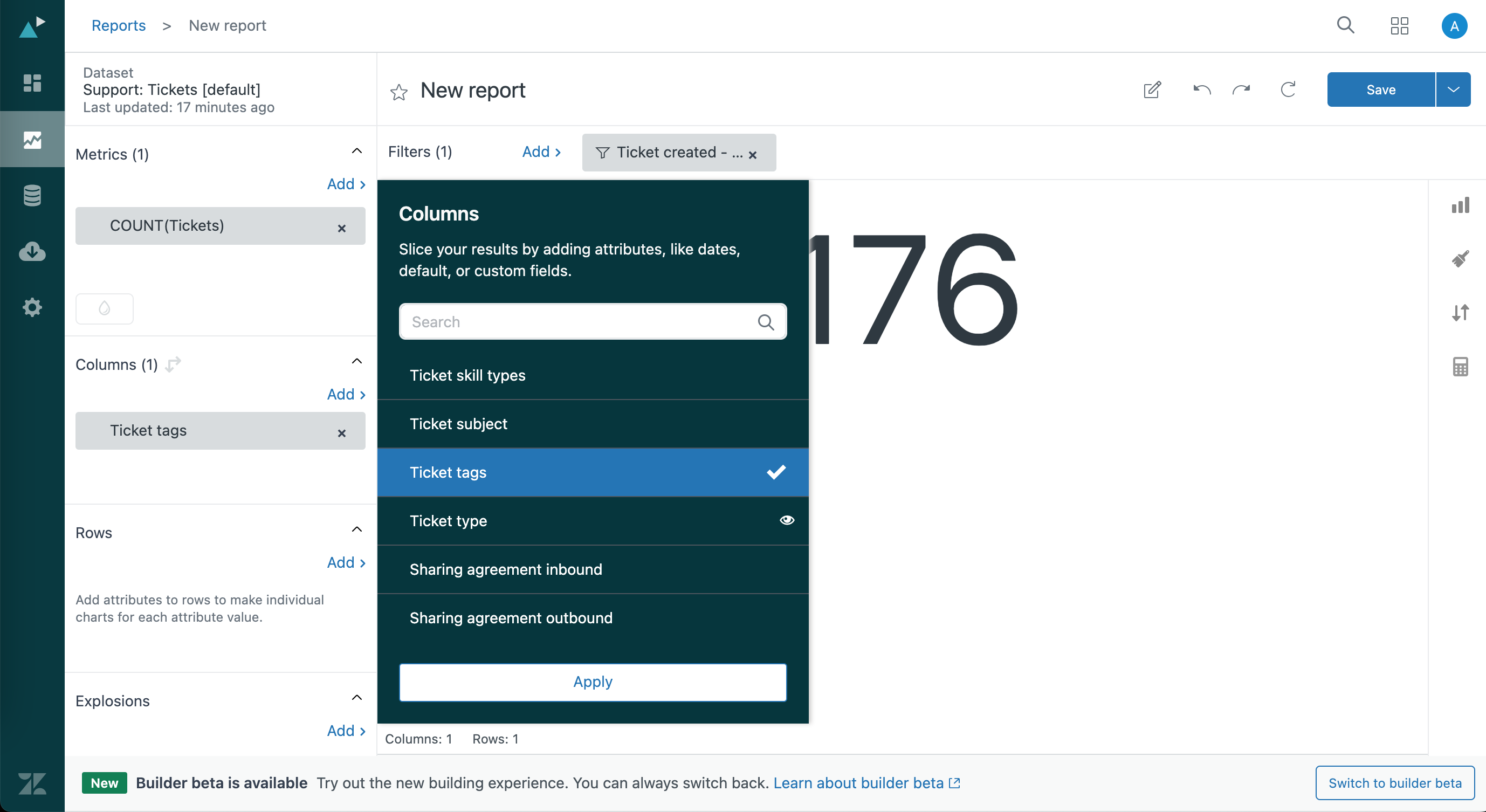Click Switch to builder beta button
This screenshot has width=1486, height=812.
(1394, 783)
